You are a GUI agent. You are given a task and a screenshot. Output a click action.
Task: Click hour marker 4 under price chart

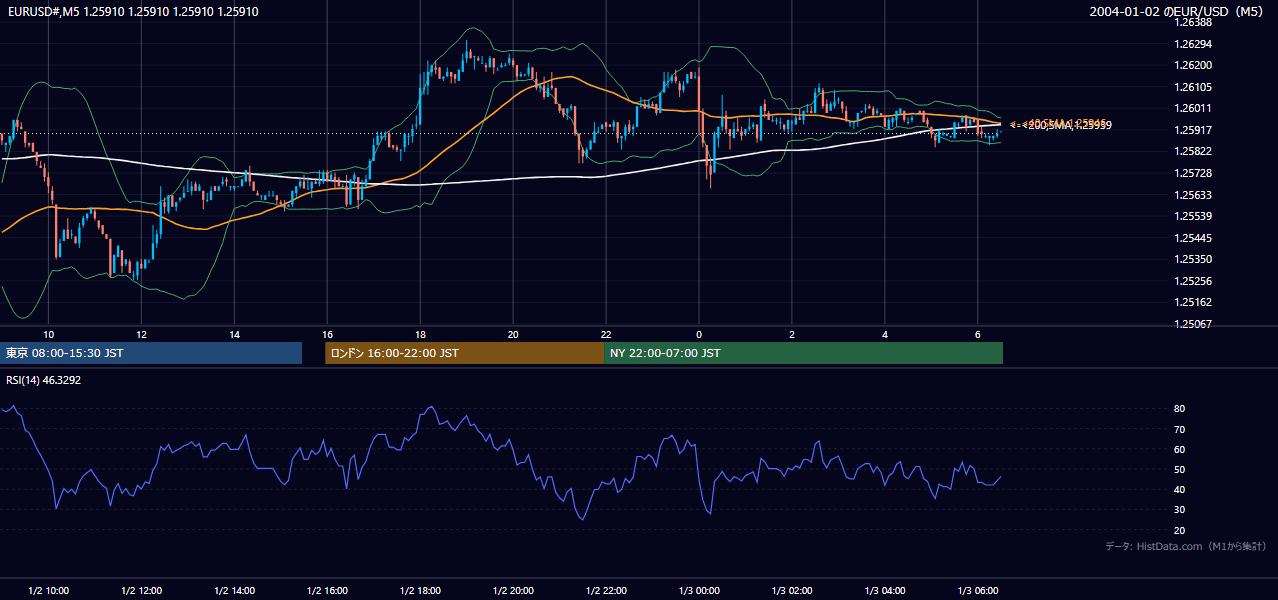coord(885,334)
